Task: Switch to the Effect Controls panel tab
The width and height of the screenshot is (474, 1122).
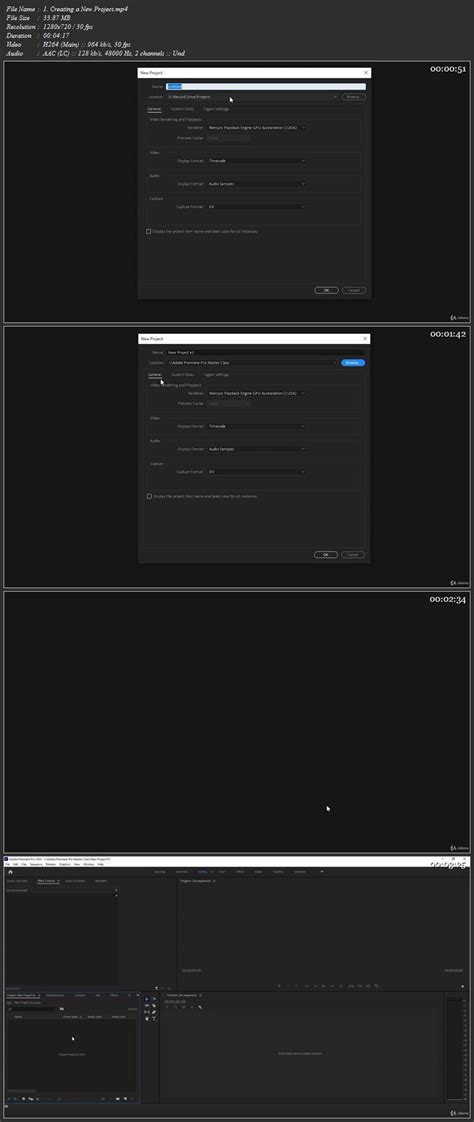Action: coord(47,881)
